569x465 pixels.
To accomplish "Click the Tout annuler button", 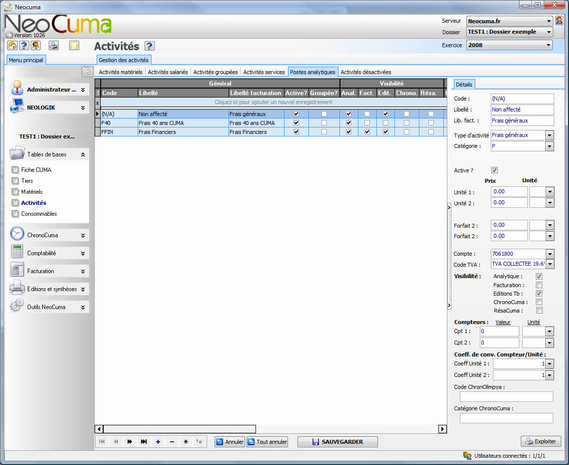I will point(267,442).
